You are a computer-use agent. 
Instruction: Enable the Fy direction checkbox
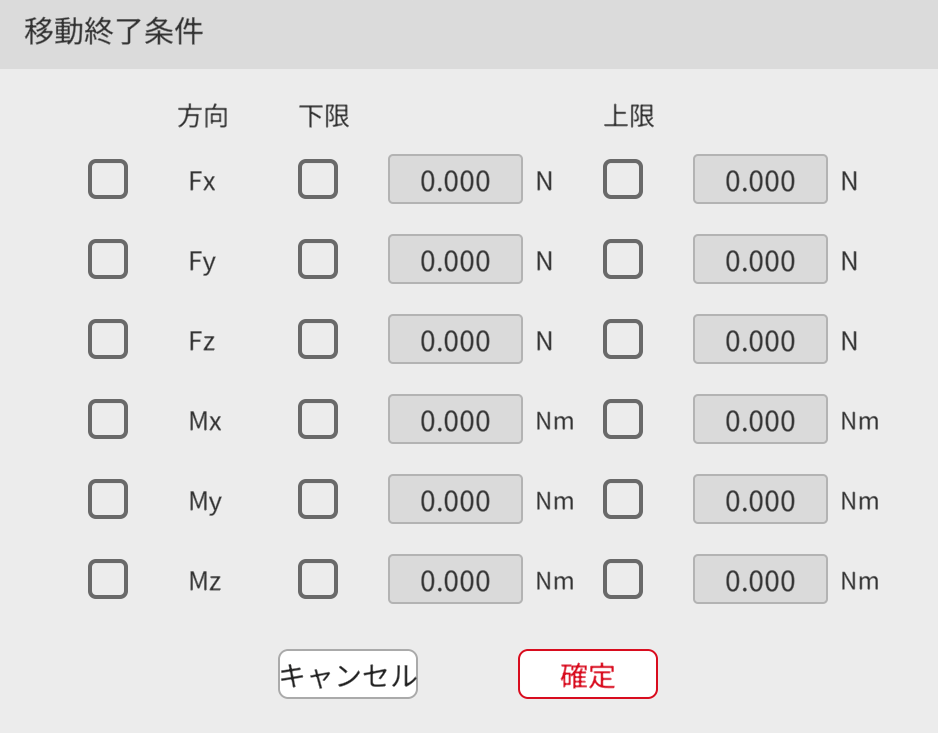pos(108,260)
